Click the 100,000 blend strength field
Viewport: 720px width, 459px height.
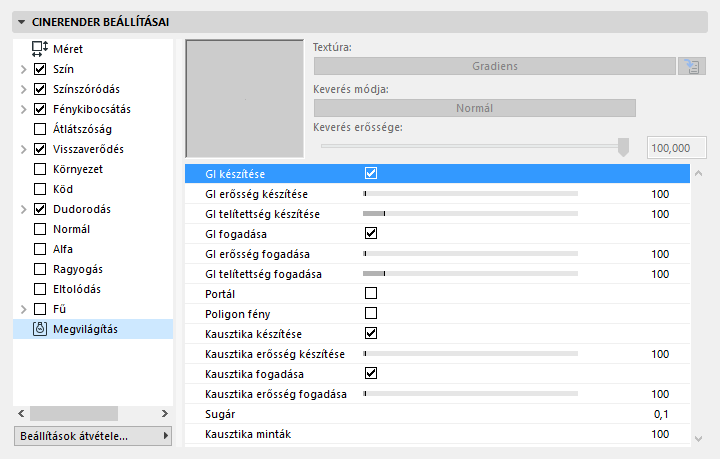676,148
